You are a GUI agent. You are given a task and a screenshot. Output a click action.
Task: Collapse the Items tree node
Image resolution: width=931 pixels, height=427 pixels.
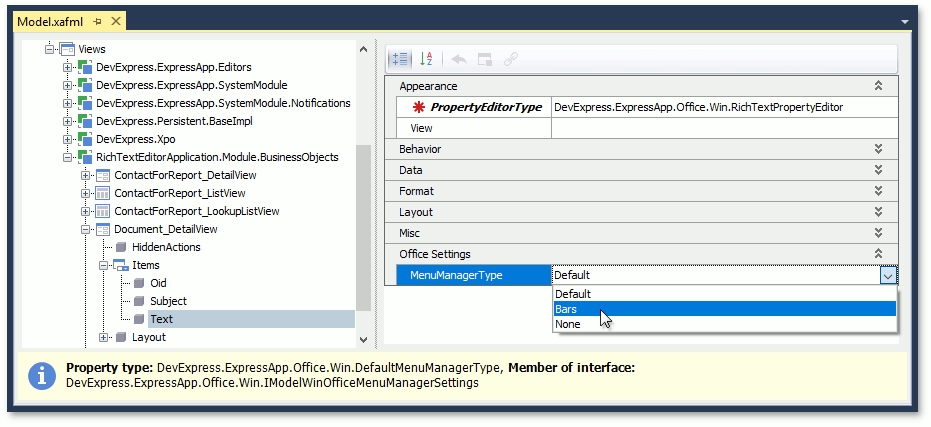(103, 265)
